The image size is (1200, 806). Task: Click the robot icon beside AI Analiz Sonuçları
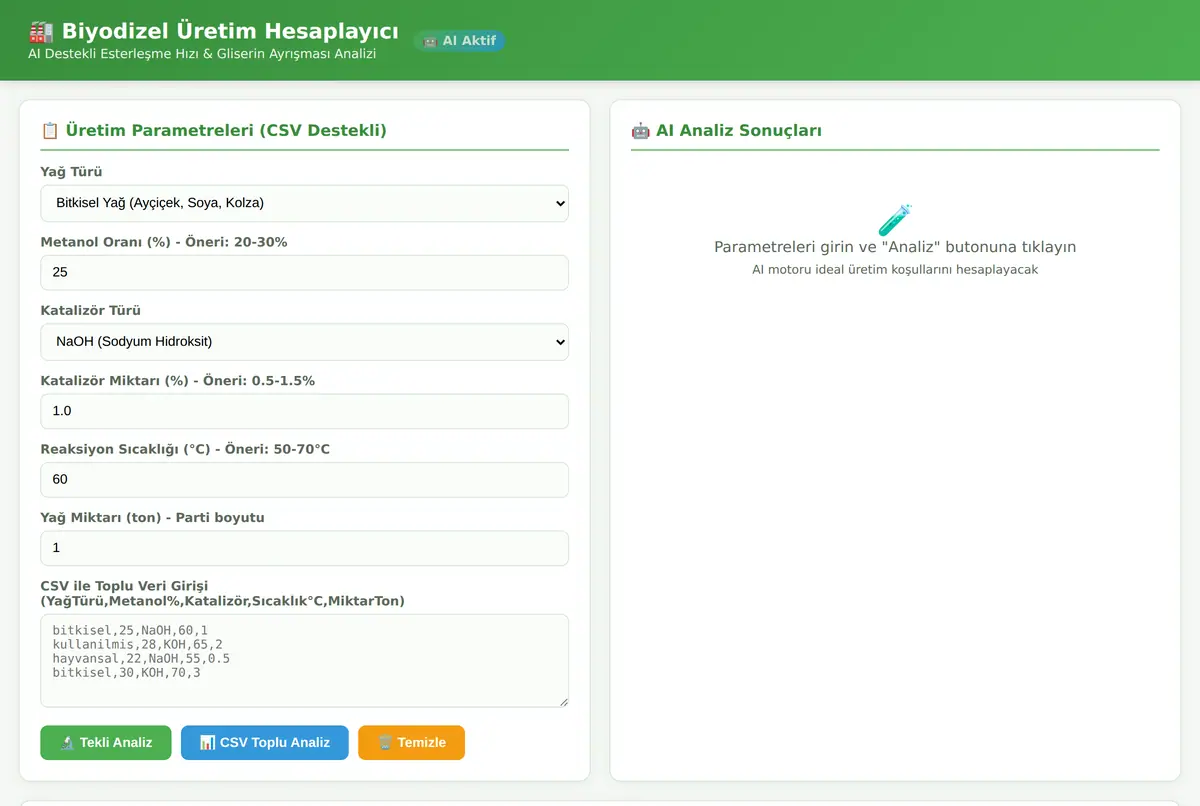click(x=640, y=130)
